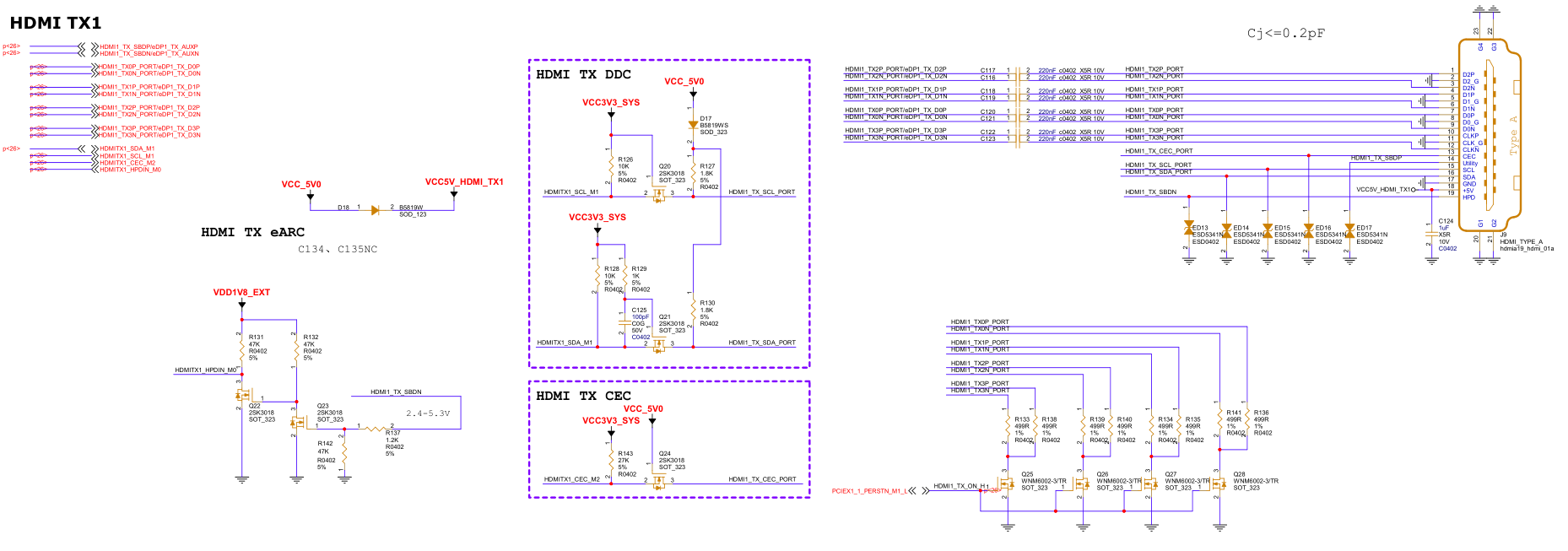Click the C124 capacitor symbol
Screen dimensions: 1568x551
[x=1431, y=232]
